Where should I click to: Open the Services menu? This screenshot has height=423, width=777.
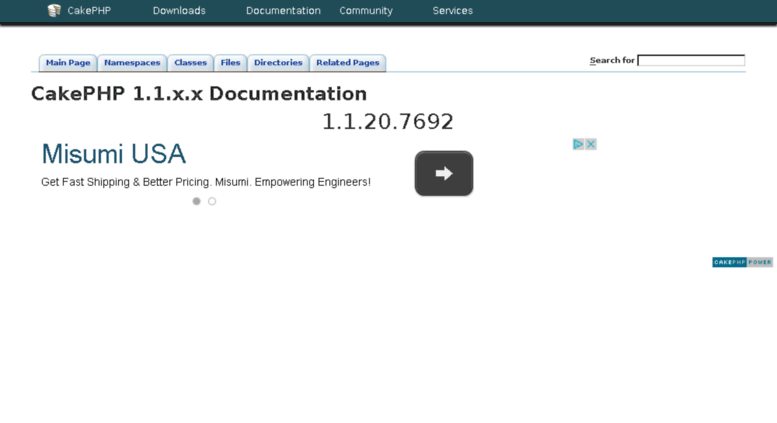point(452,10)
